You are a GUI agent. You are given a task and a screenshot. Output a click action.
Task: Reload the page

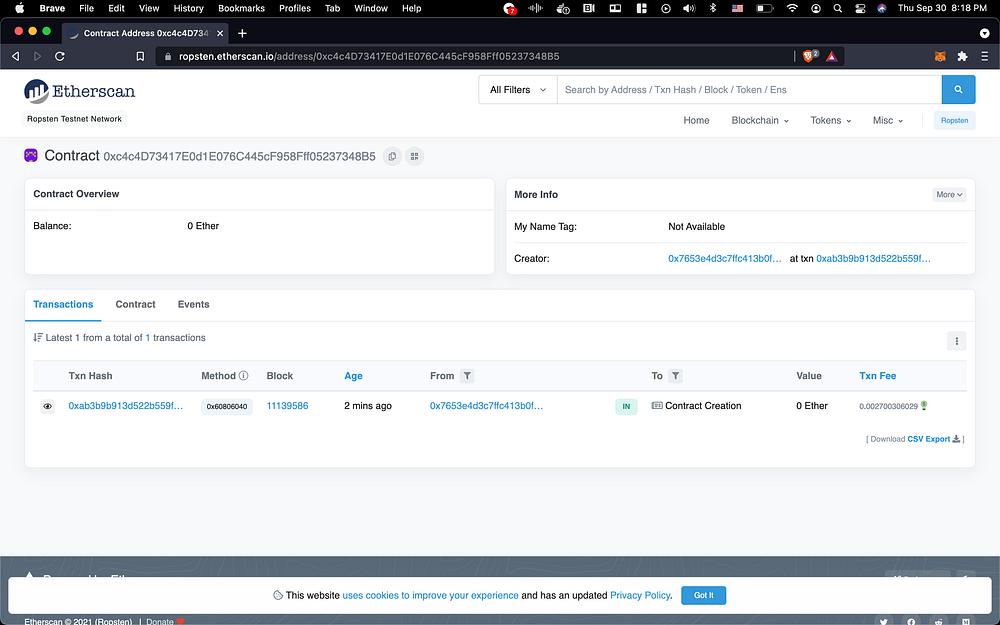(x=60, y=56)
